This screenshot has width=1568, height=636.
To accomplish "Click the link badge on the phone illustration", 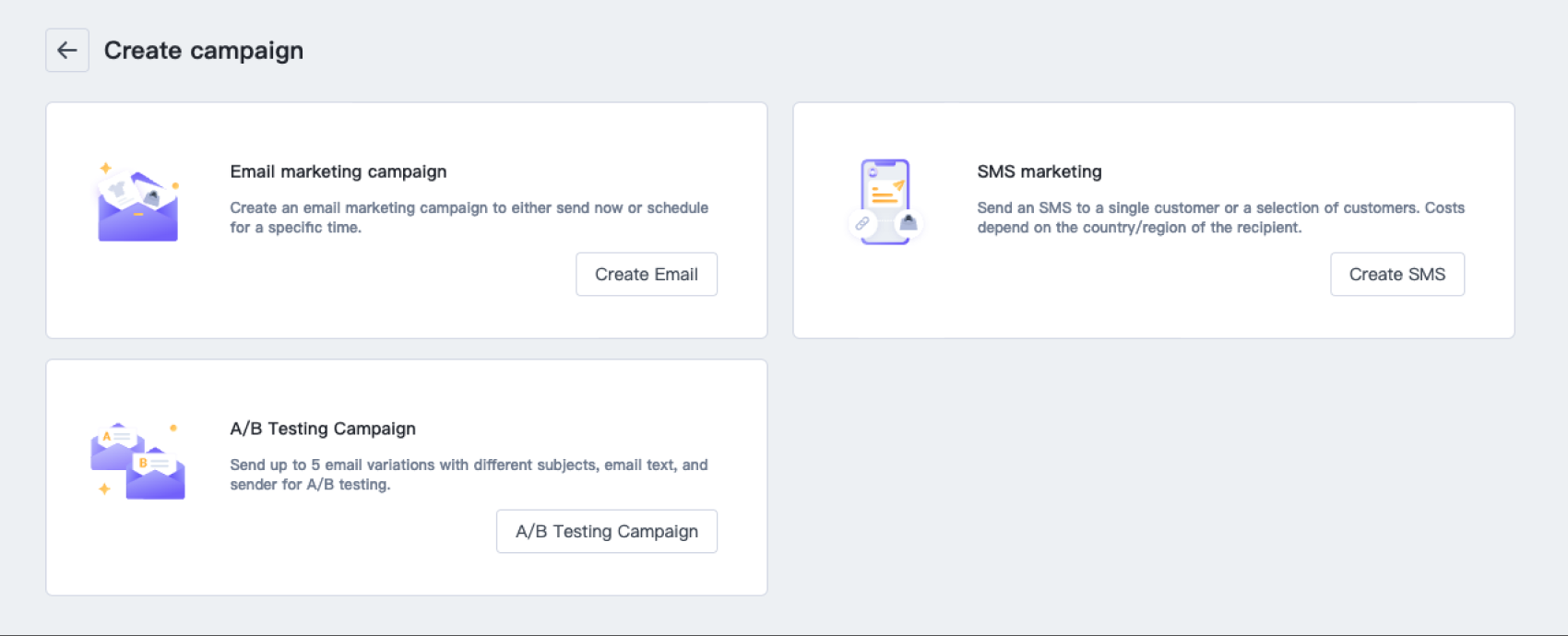I will [x=861, y=223].
